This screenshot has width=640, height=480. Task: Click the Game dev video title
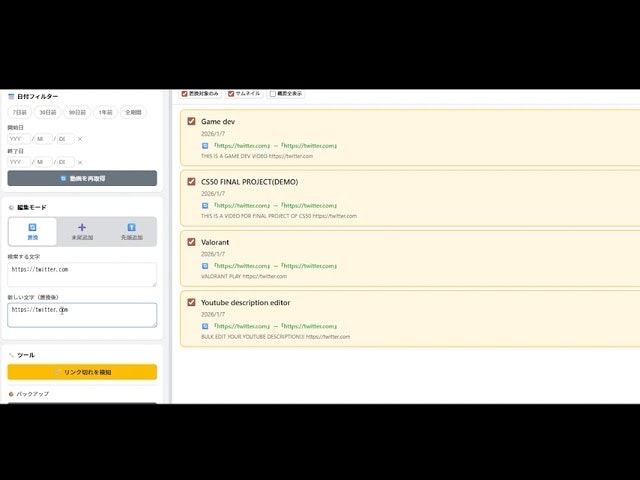pyautogui.click(x=218, y=122)
